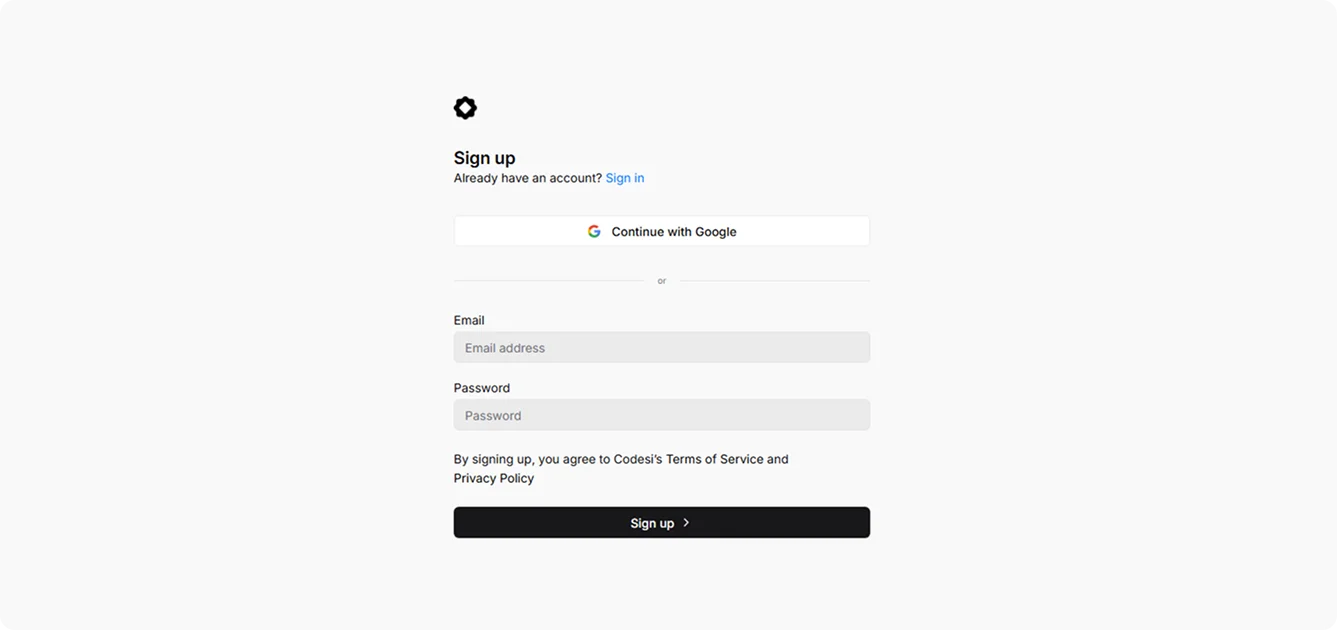This screenshot has height=630, width=1337.
Task: Click the divider line left of "or"
Action: coord(549,281)
